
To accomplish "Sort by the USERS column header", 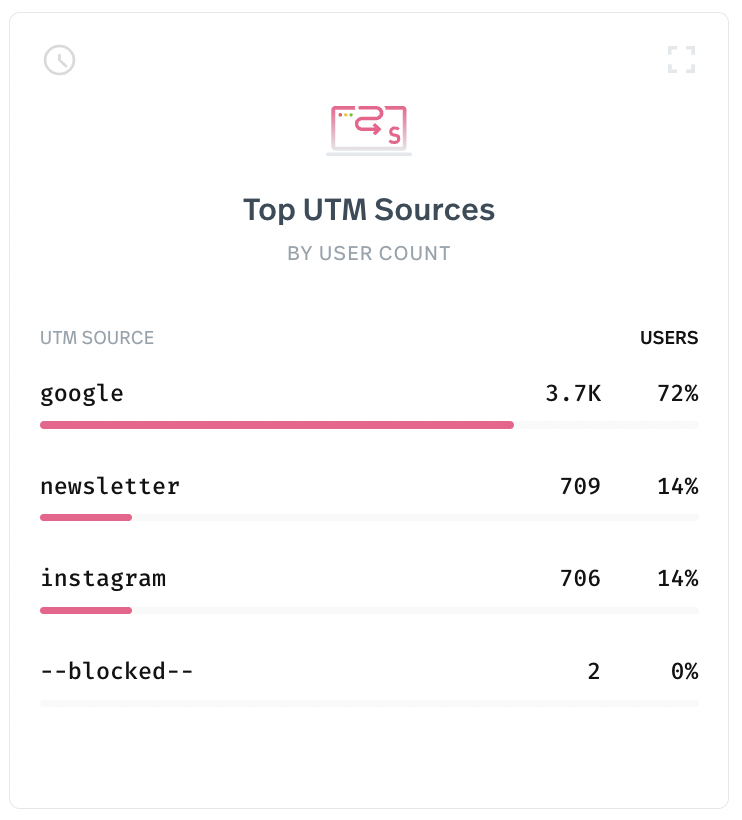I will [x=669, y=338].
